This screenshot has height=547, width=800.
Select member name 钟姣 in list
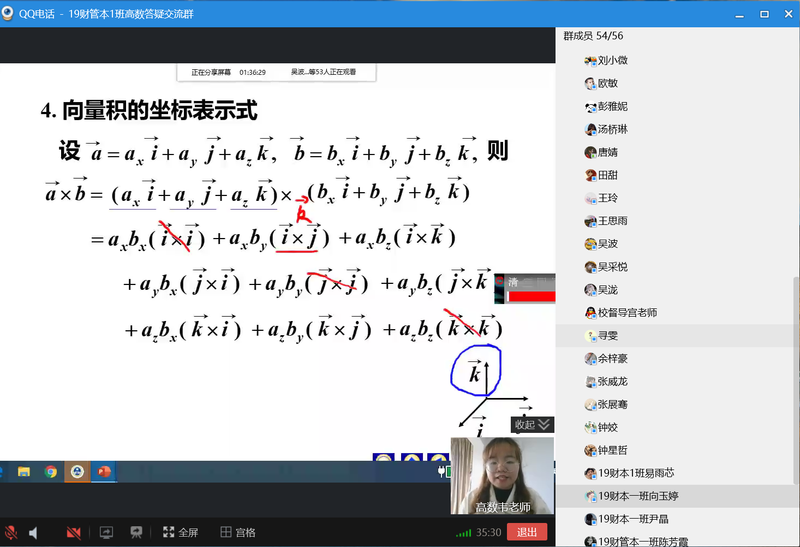tap(608, 427)
